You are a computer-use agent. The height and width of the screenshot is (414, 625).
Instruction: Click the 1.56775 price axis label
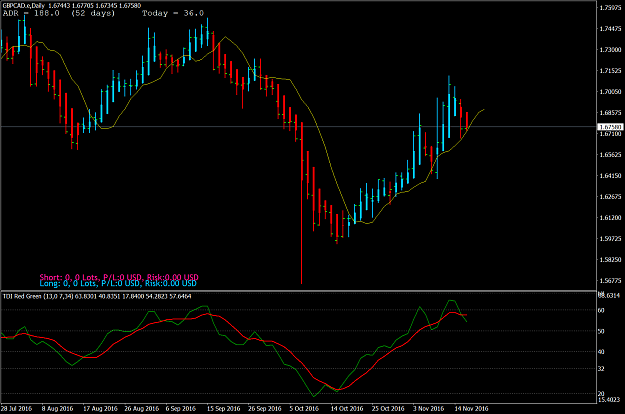[610, 281]
